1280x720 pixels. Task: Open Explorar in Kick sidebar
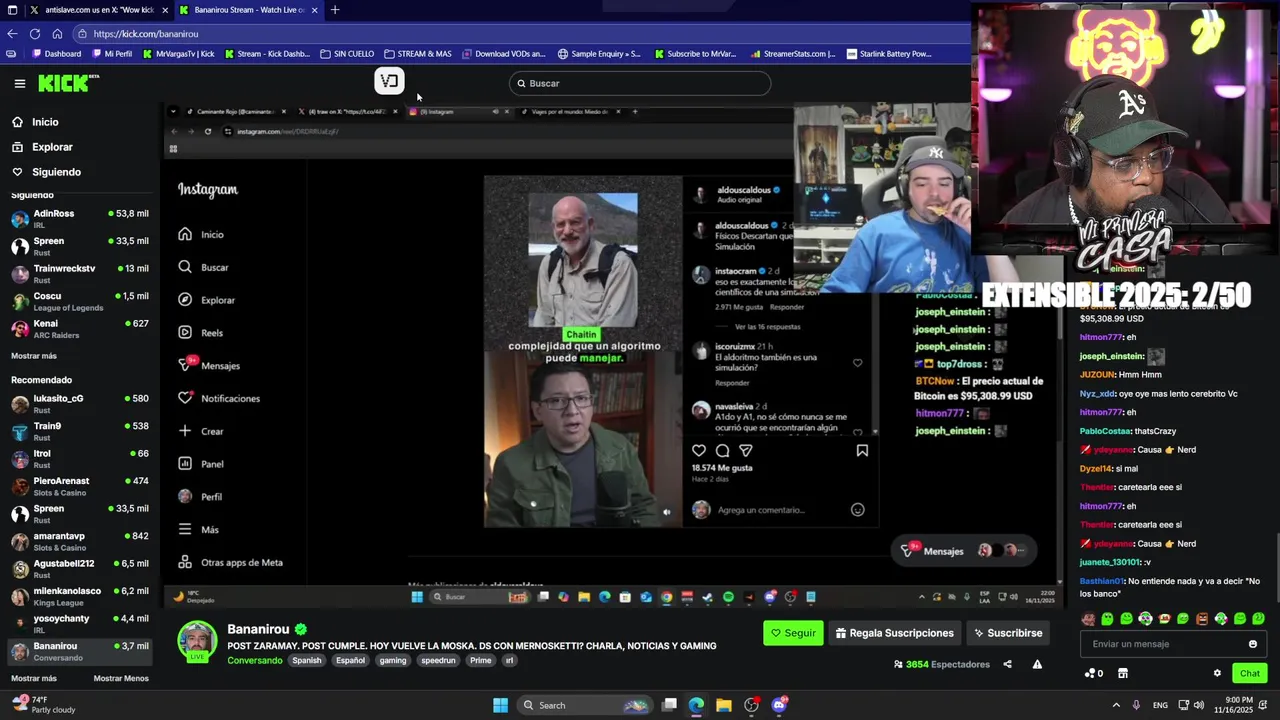tap(52, 147)
